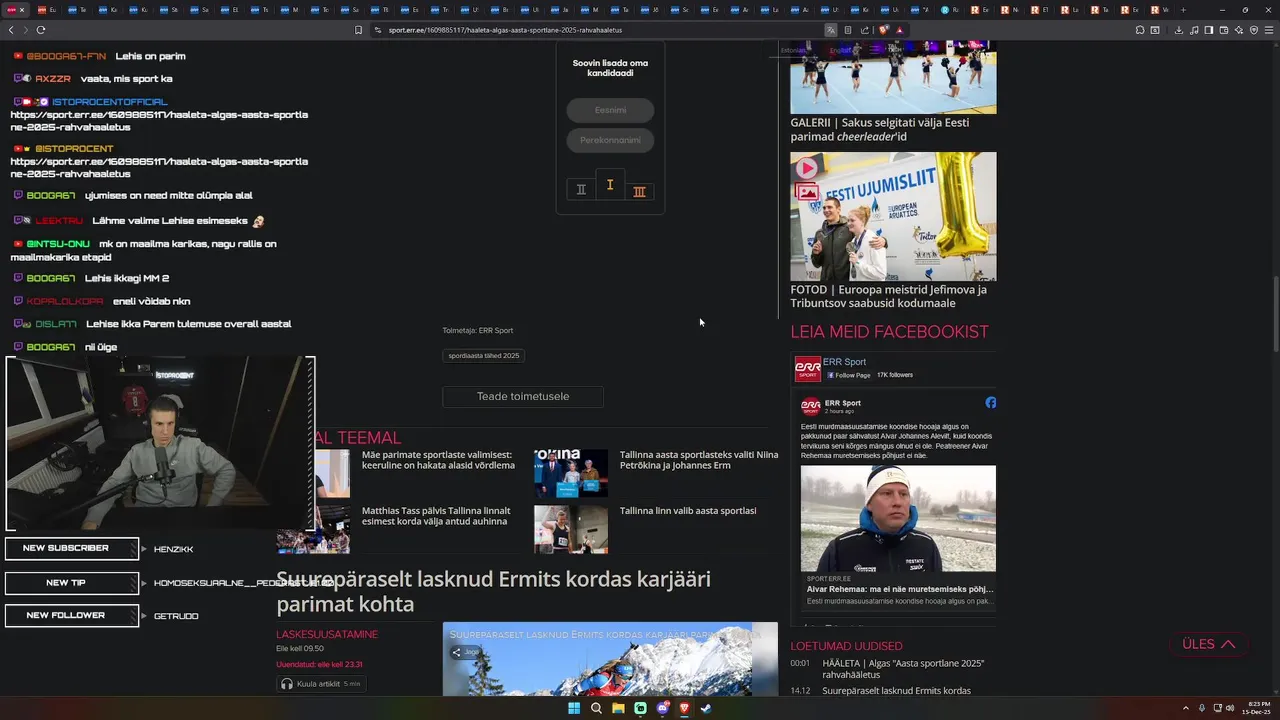Viewport: 1280px width, 720px height.
Task: Click the spordiaasta tähed 2025 tag
Action: pyautogui.click(x=484, y=355)
